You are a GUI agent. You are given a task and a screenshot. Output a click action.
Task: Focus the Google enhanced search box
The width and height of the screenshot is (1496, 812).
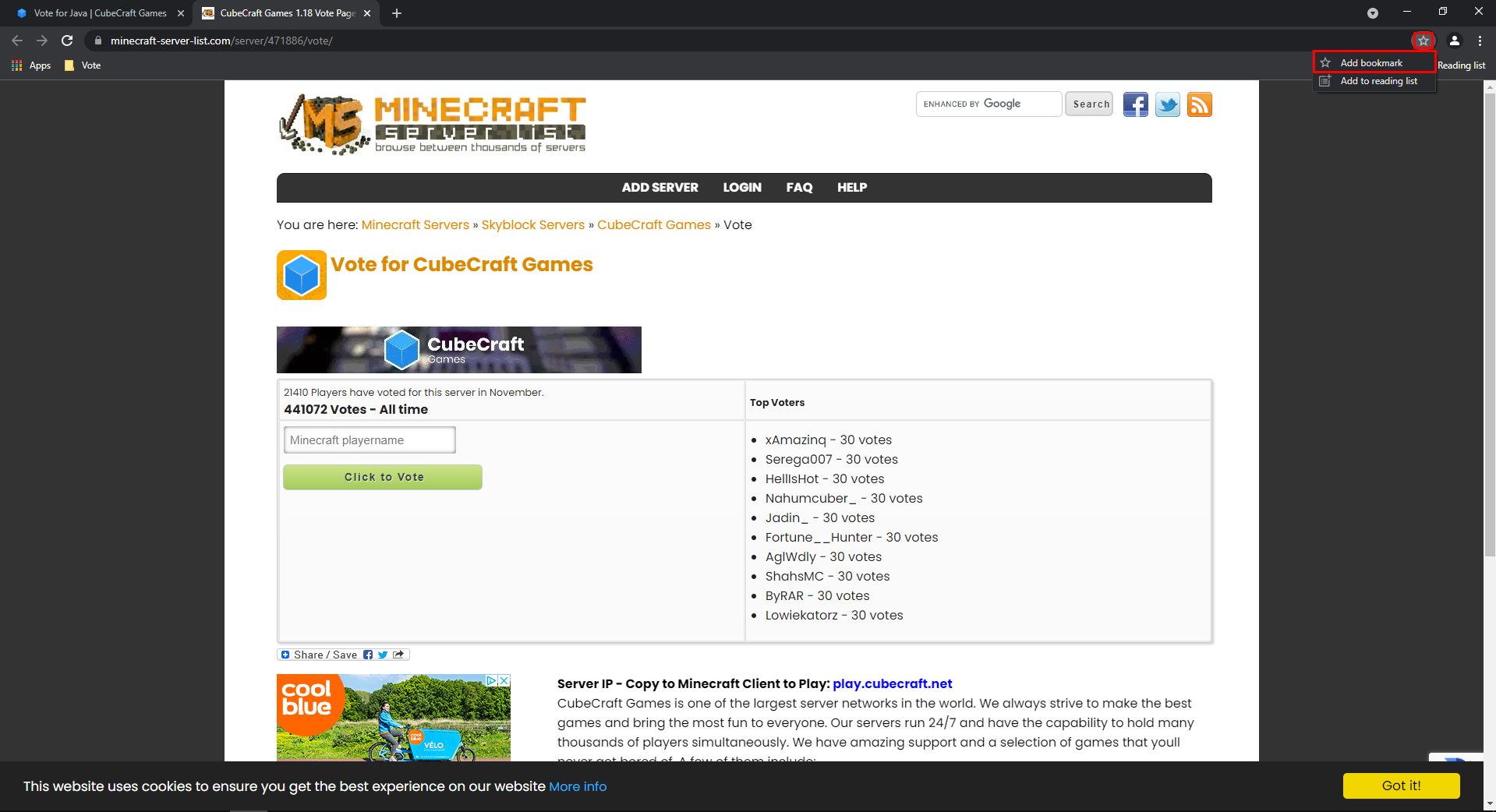click(988, 104)
